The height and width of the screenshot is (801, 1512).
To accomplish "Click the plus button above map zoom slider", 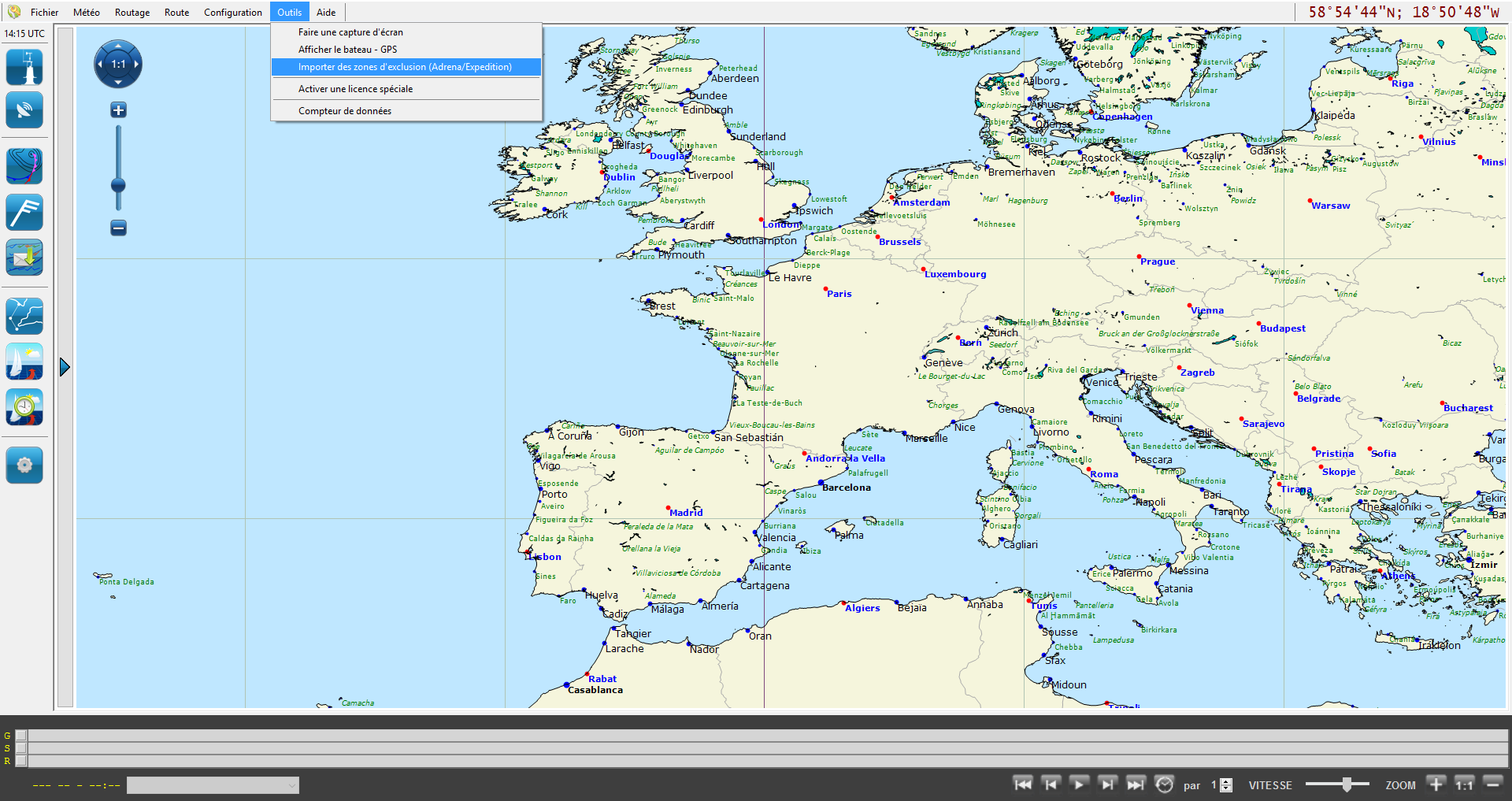I will [x=118, y=110].
